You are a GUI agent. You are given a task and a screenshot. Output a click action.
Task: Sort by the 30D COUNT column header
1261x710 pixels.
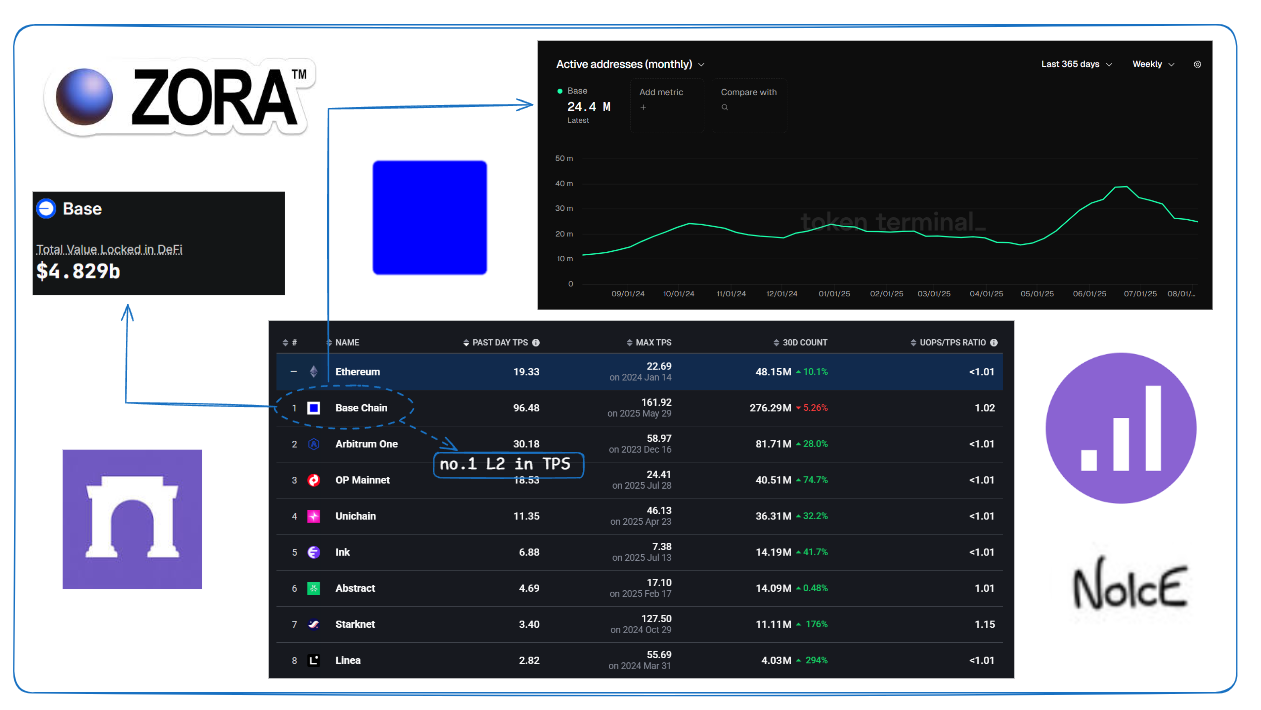[799, 343]
